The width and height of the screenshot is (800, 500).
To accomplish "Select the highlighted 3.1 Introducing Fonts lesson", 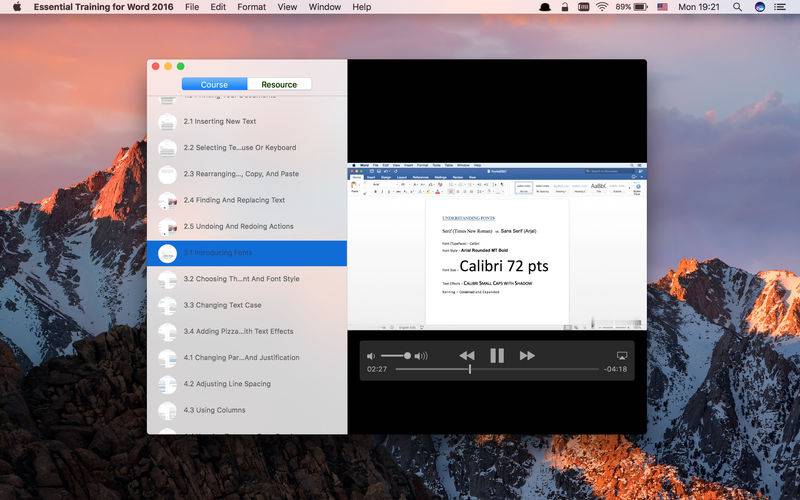I will pyautogui.click(x=247, y=253).
